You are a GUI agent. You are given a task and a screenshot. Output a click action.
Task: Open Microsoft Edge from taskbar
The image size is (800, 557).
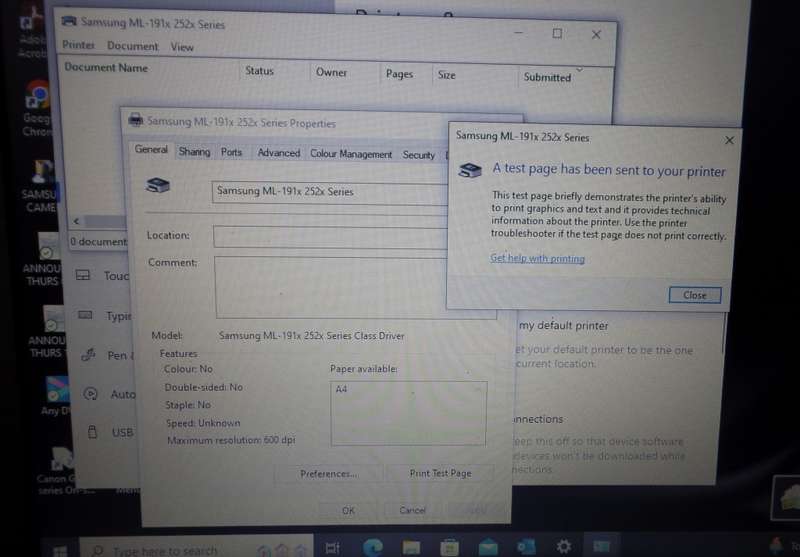pyautogui.click(x=373, y=548)
